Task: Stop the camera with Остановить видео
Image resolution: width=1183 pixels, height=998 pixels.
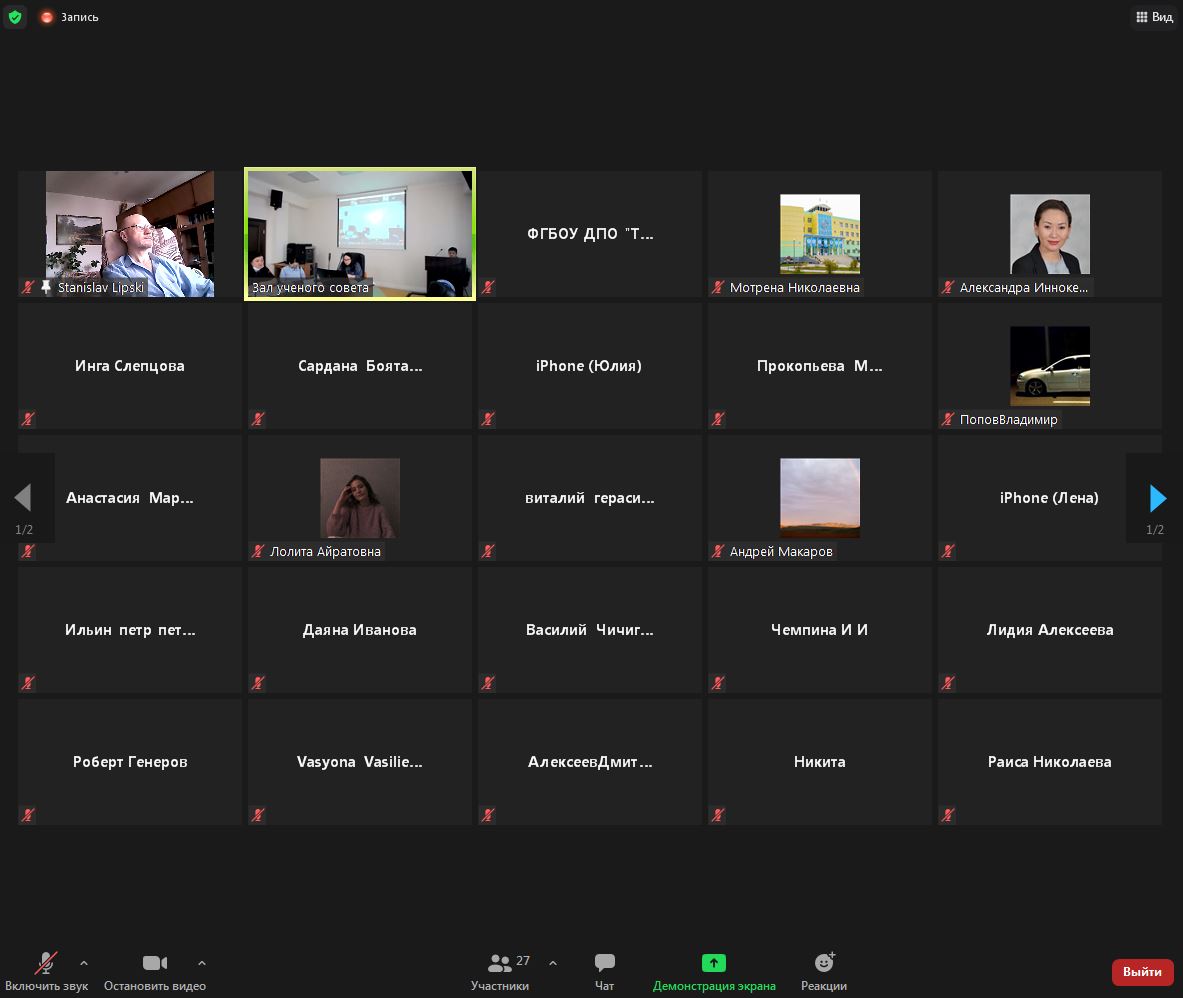Action: (155, 972)
